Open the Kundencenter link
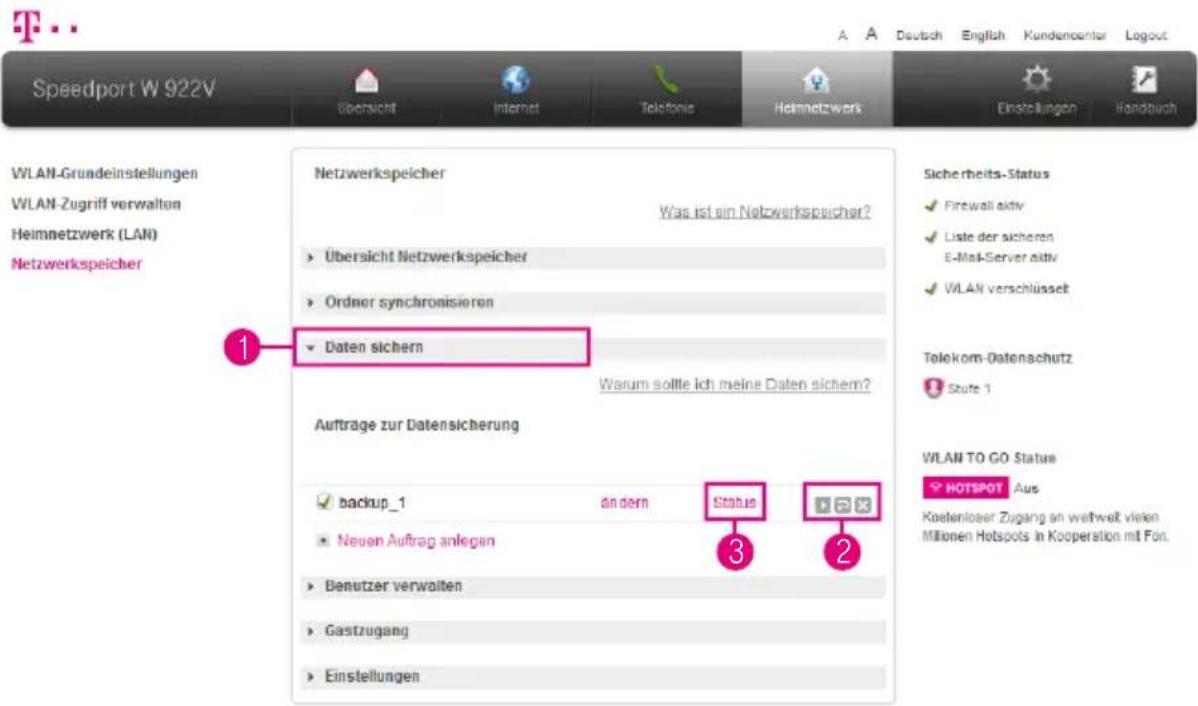 click(1065, 35)
